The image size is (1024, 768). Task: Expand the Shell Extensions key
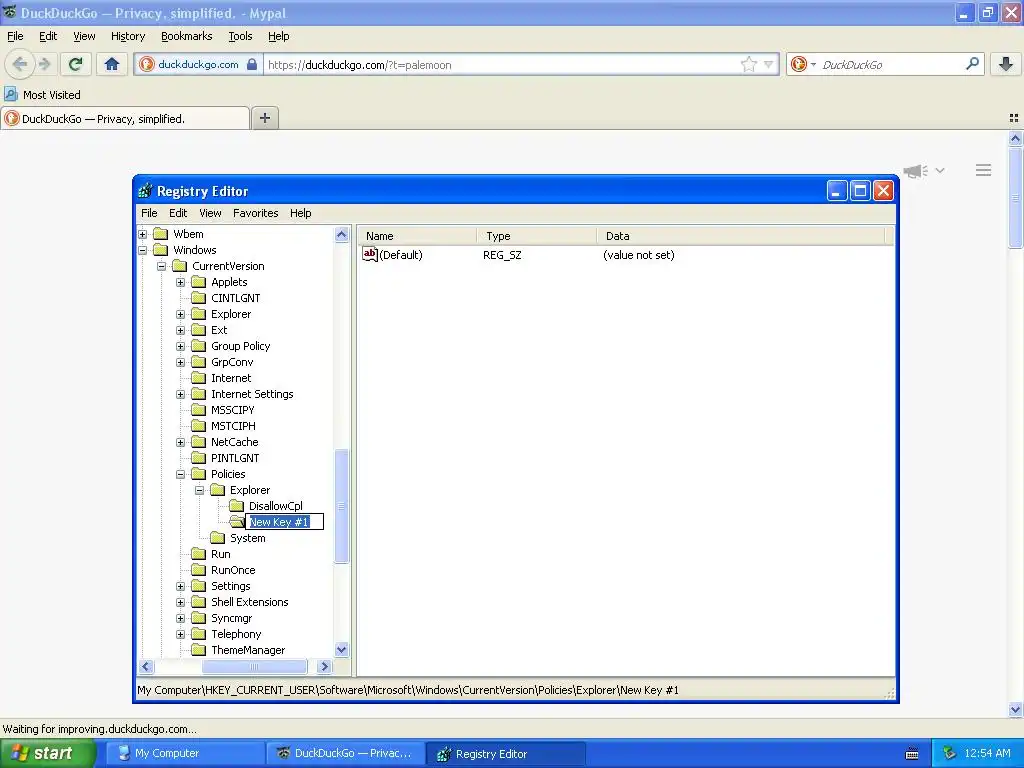coord(181,602)
